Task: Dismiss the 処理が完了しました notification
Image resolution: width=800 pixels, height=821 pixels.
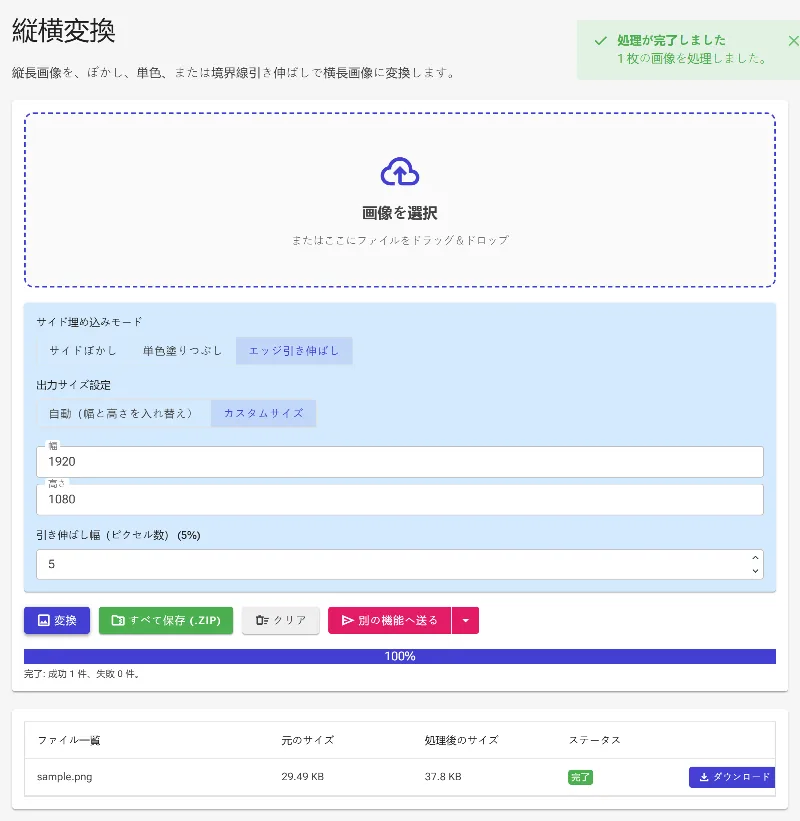Action: (793, 41)
